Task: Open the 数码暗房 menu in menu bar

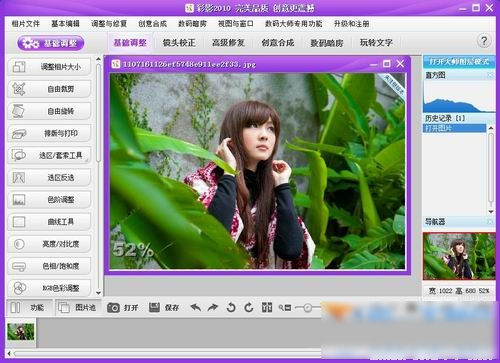Action: click(x=192, y=24)
